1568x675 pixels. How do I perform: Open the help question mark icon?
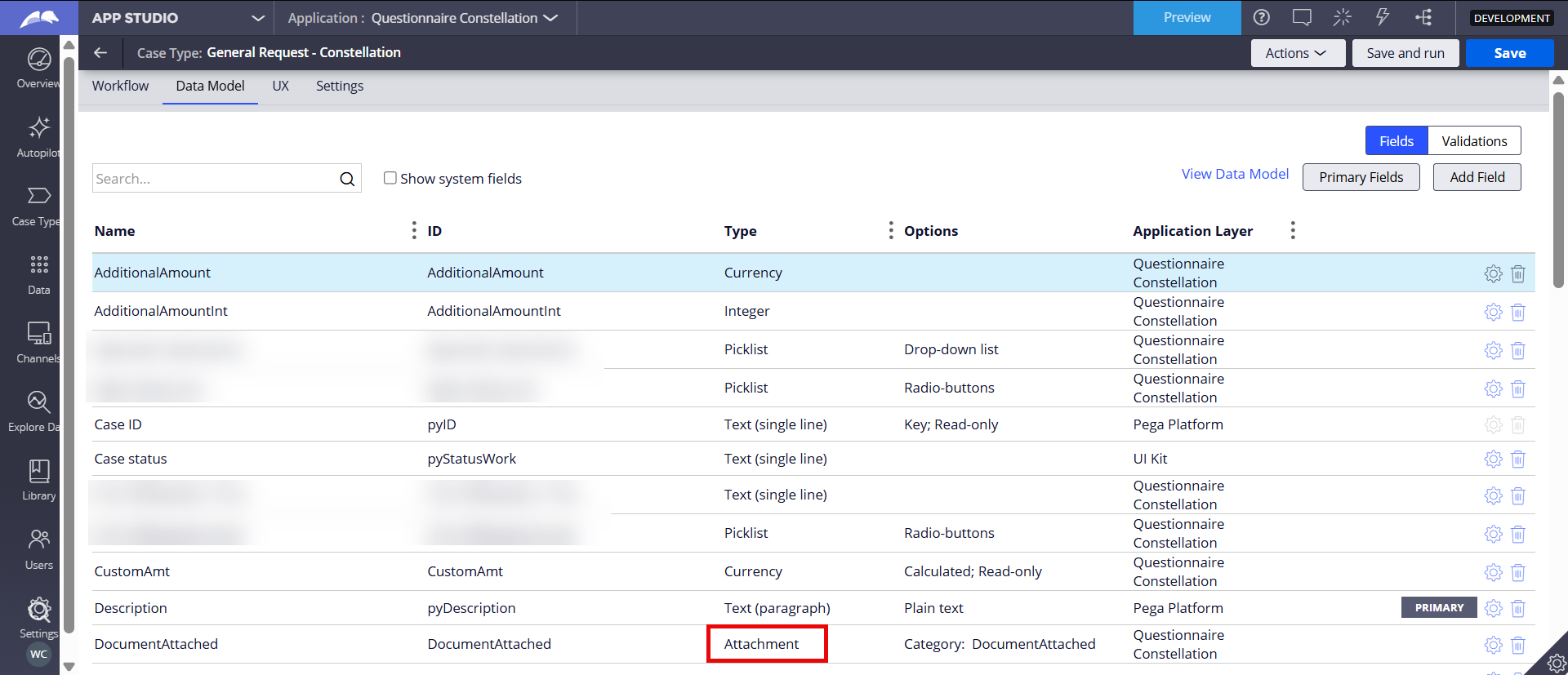point(1262,17)
